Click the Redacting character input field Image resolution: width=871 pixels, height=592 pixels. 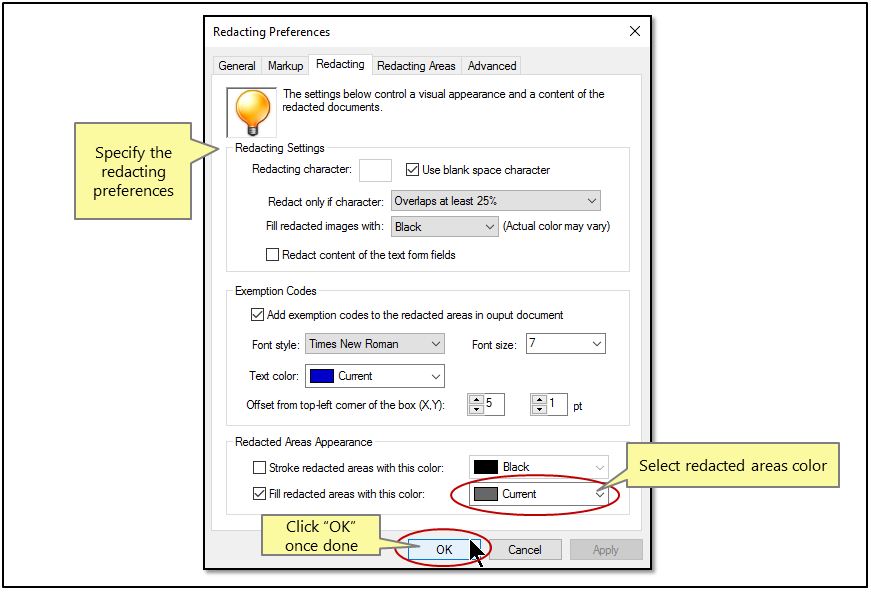coord(375,169)
